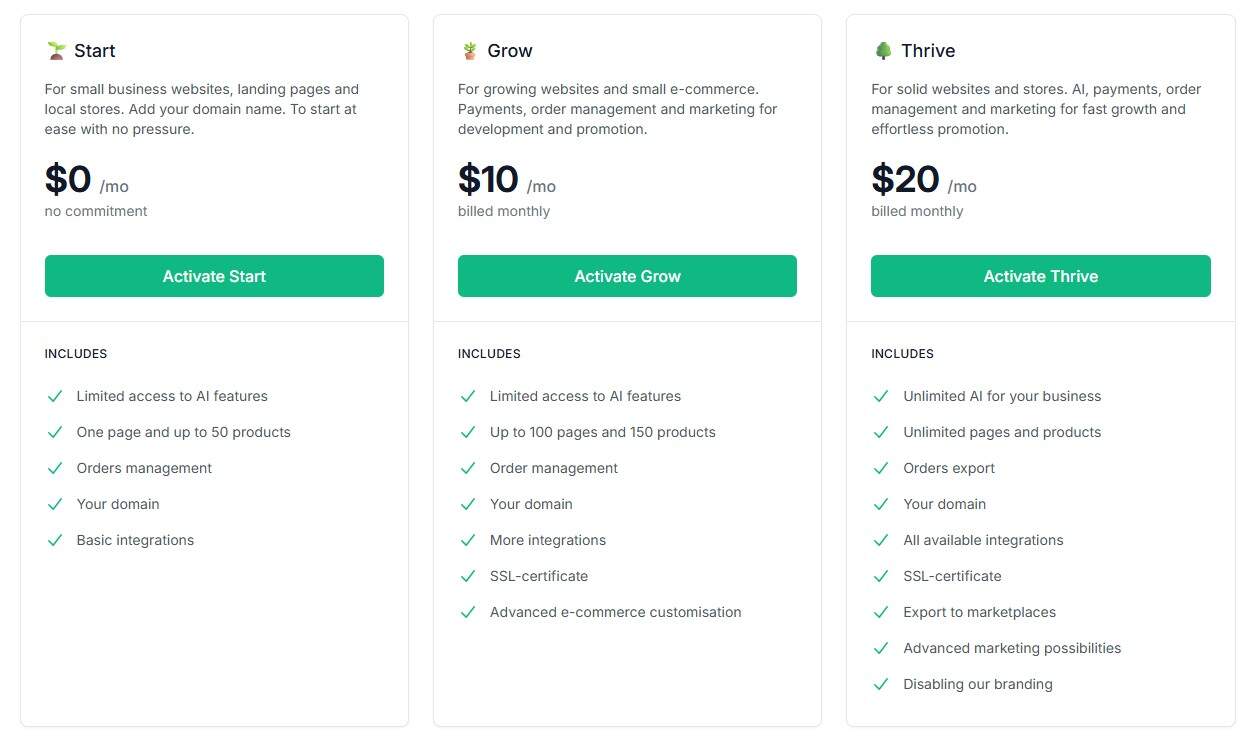The image size is (1252, 736).
Task: Click the checkmark next to Basic integrations
Action: click(55, 540)
